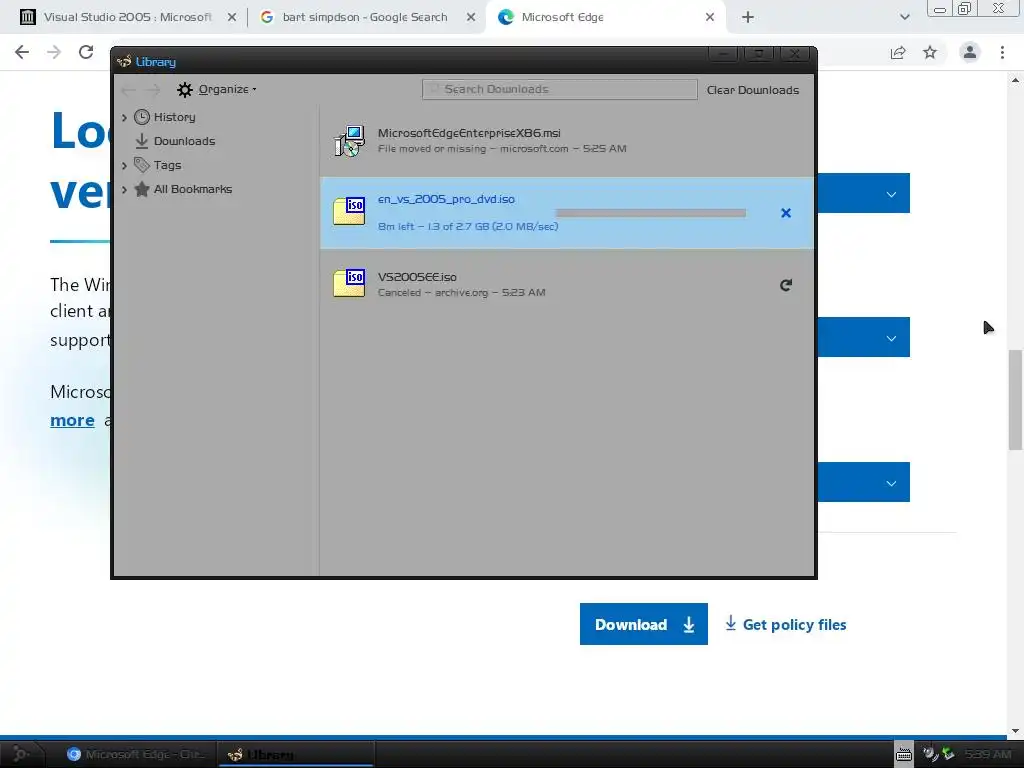This screenshot has width=1024, height=768.
Task: Select Downloads in the Library sidebar
Action: coord(184,142)
